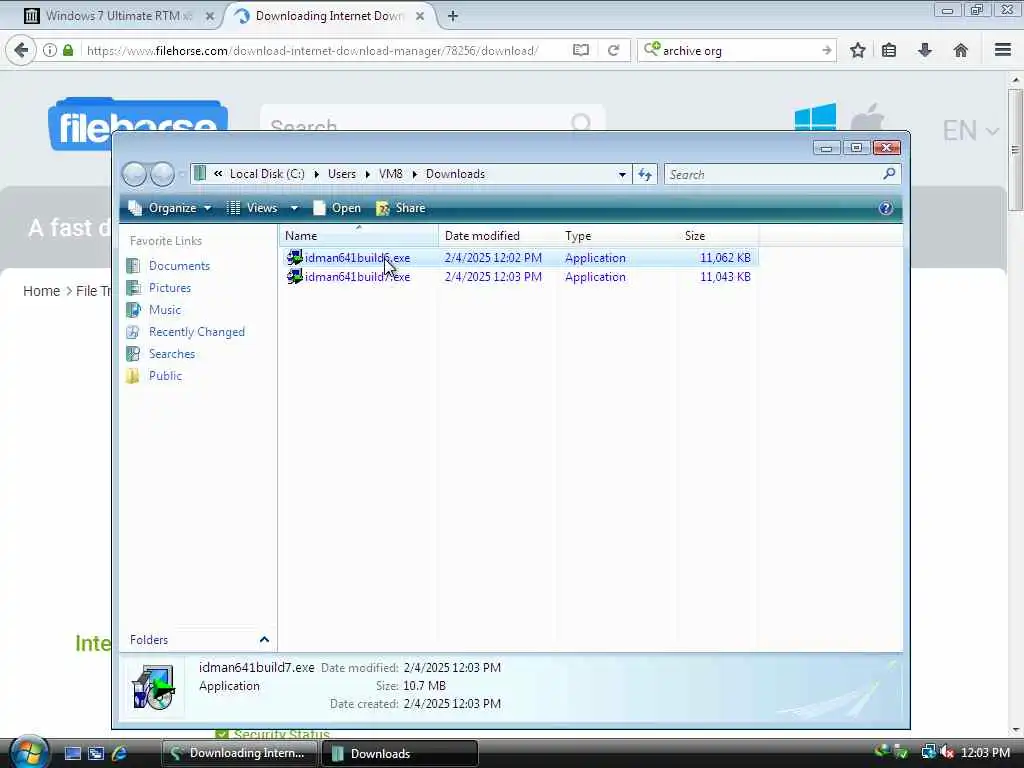The height and width of the screenshot is (768, 1024).
Task: Launch Internet Explorer from quick launch
Action: (120, 753)
